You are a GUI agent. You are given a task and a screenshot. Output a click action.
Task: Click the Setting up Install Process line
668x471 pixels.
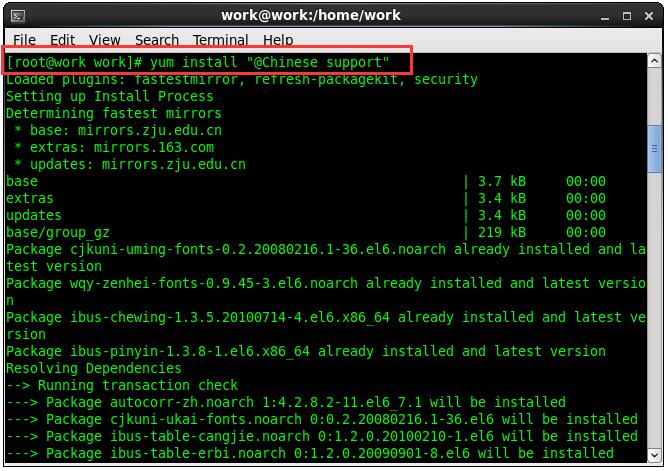[109, 97]
